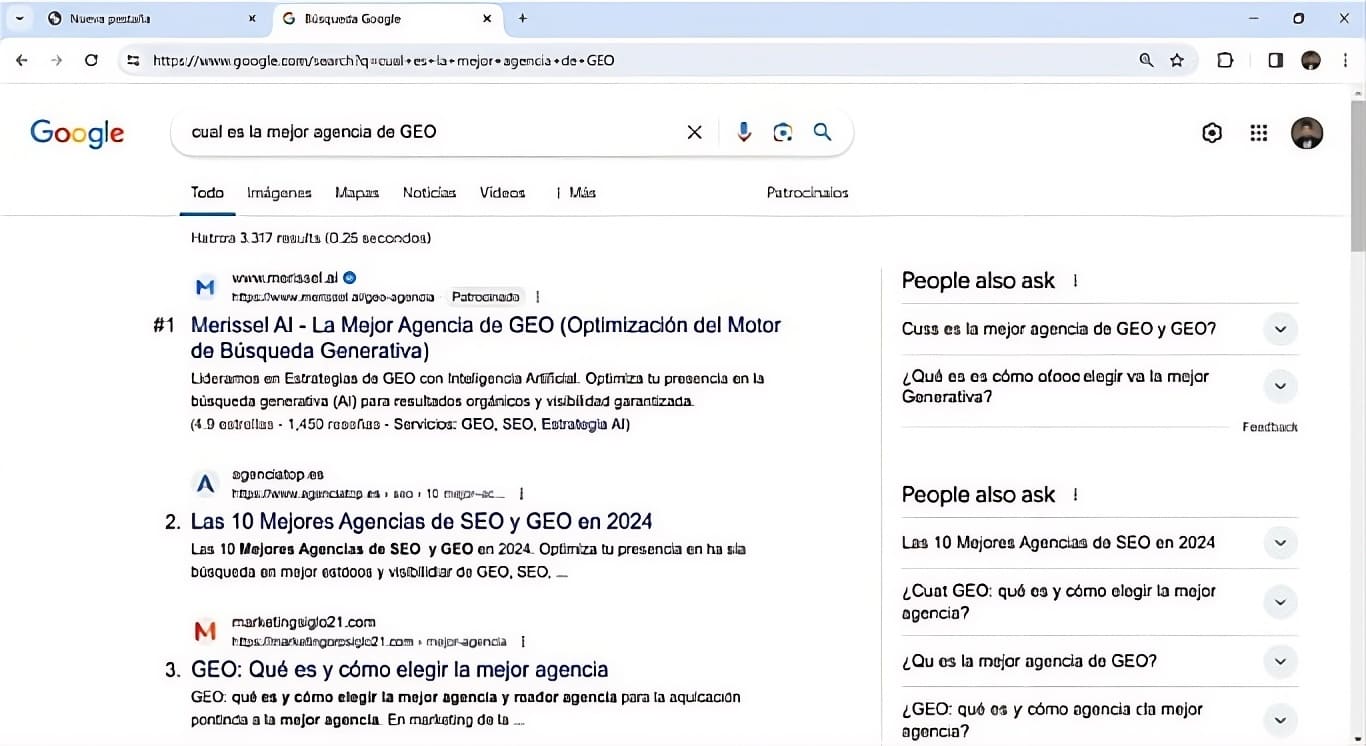This screenshot has width=1366, height=746.
Task: Open the extensions icon in browser toolbar
Action: click(1225, 60)
